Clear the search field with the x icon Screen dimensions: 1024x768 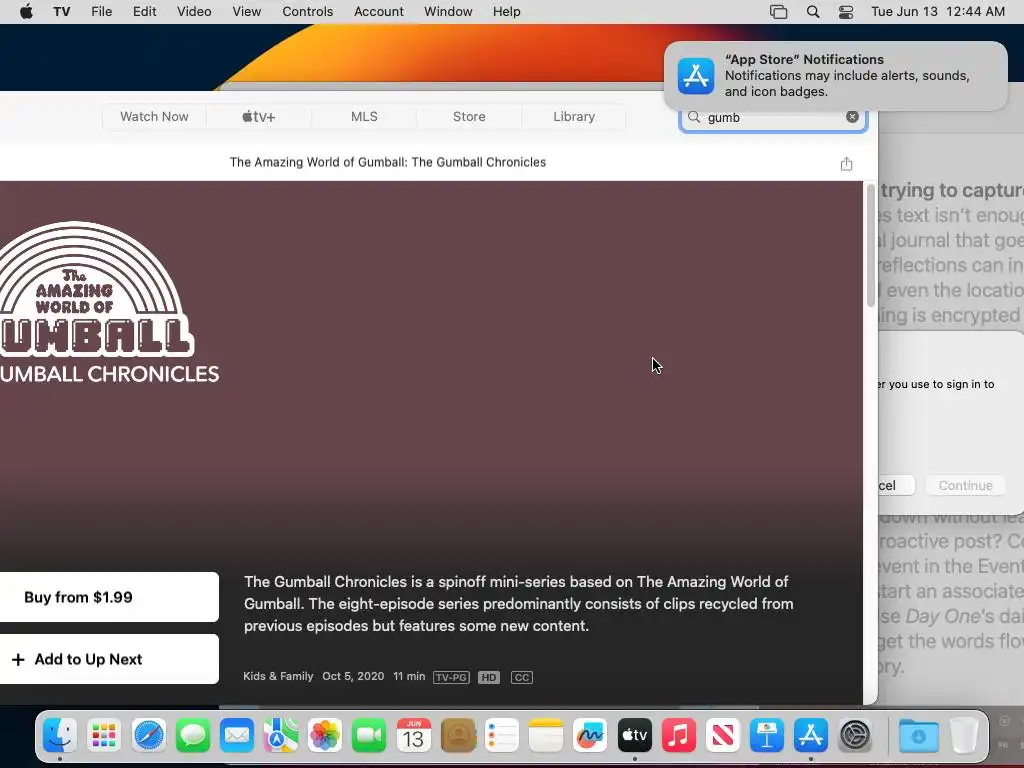[x=852, y=117]
